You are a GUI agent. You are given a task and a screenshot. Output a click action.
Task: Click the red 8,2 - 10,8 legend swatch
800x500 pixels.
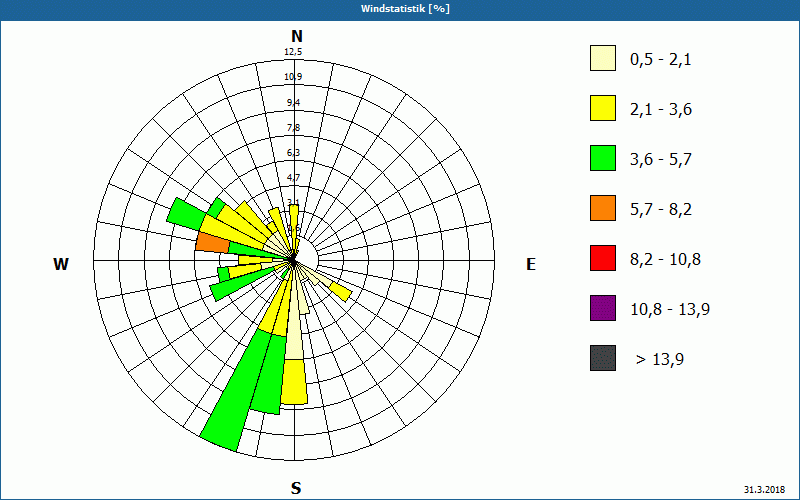603,258
